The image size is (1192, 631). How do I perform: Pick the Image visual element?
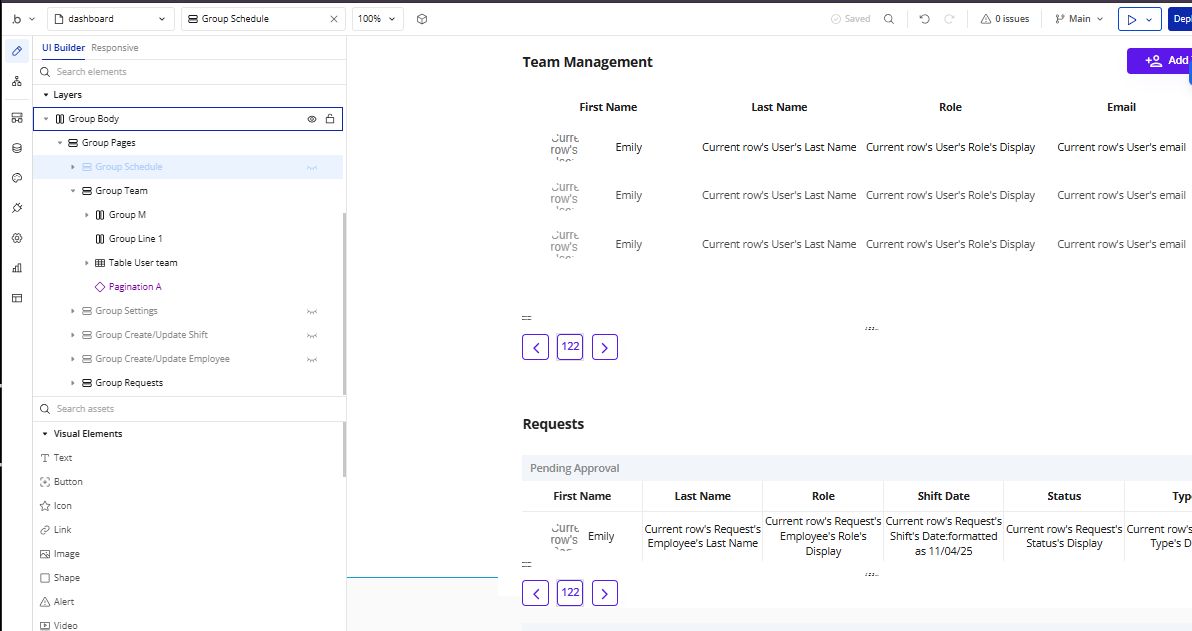59,554
